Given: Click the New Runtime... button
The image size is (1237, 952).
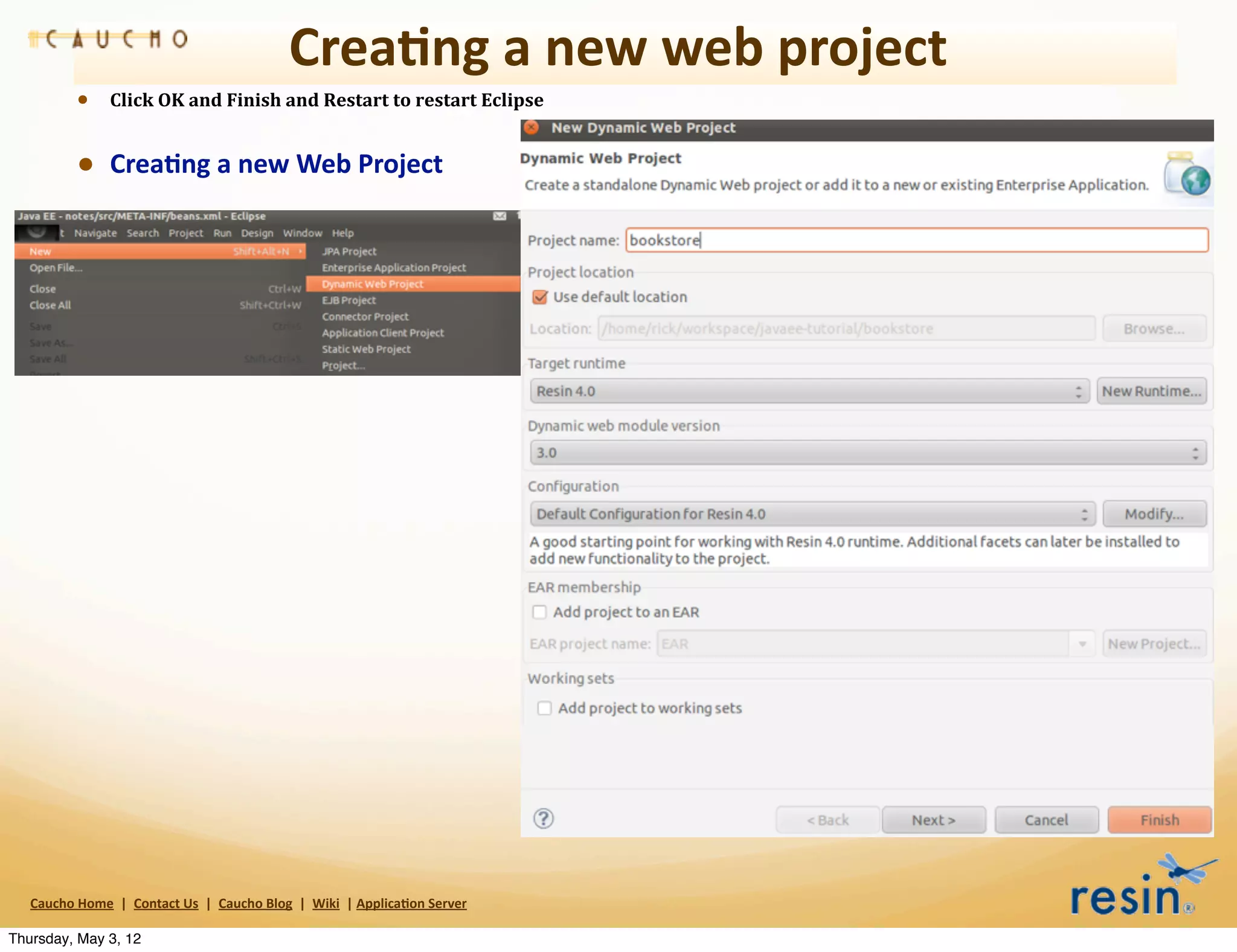Looking at the screenshot, I should click(1151, 391).
